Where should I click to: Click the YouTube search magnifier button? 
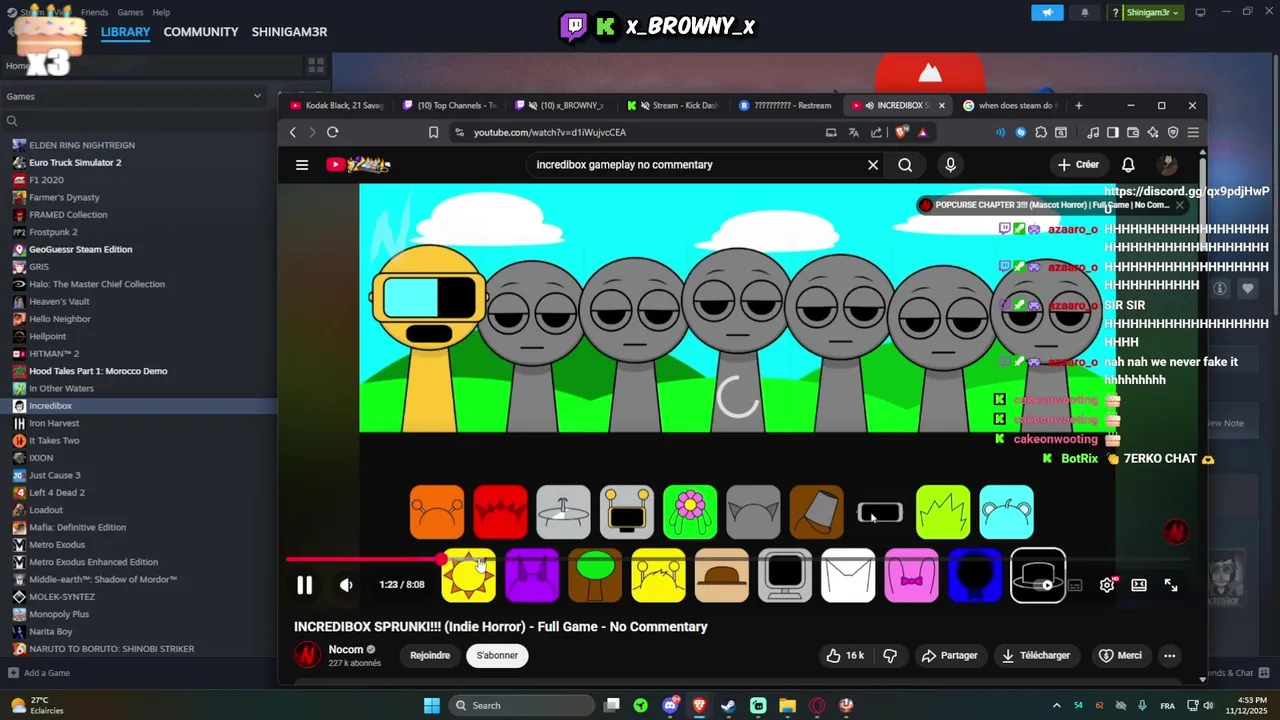(x=905, y=165)
